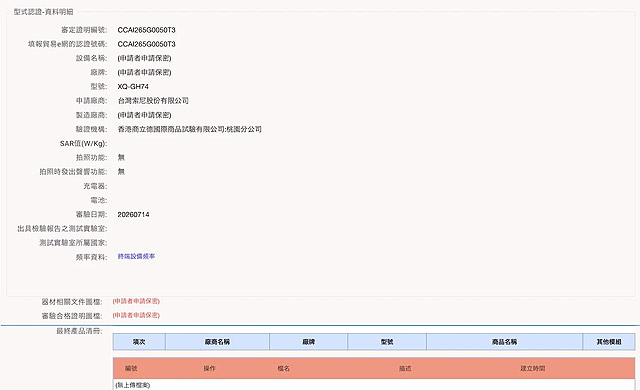Viewport: 640px width, 390px height.
Task: Click the 製造廠商 label
Action: [x=91, y=115]
